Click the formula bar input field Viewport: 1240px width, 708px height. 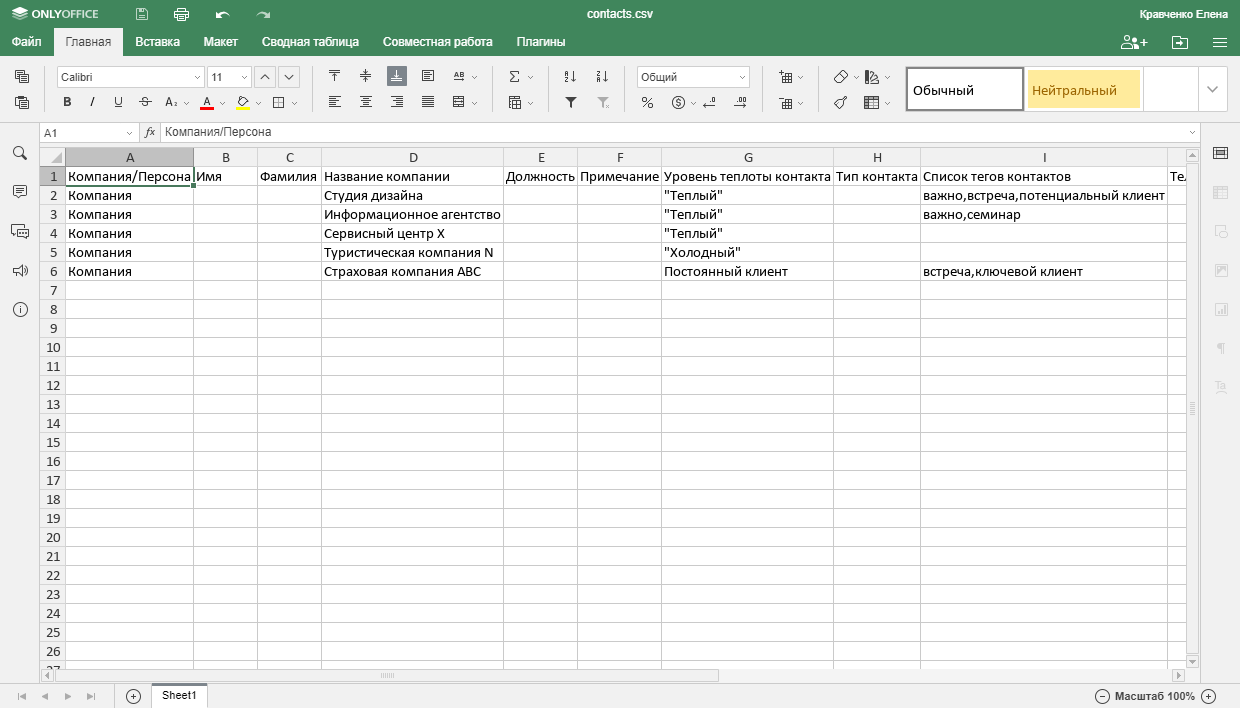[672, 132]
